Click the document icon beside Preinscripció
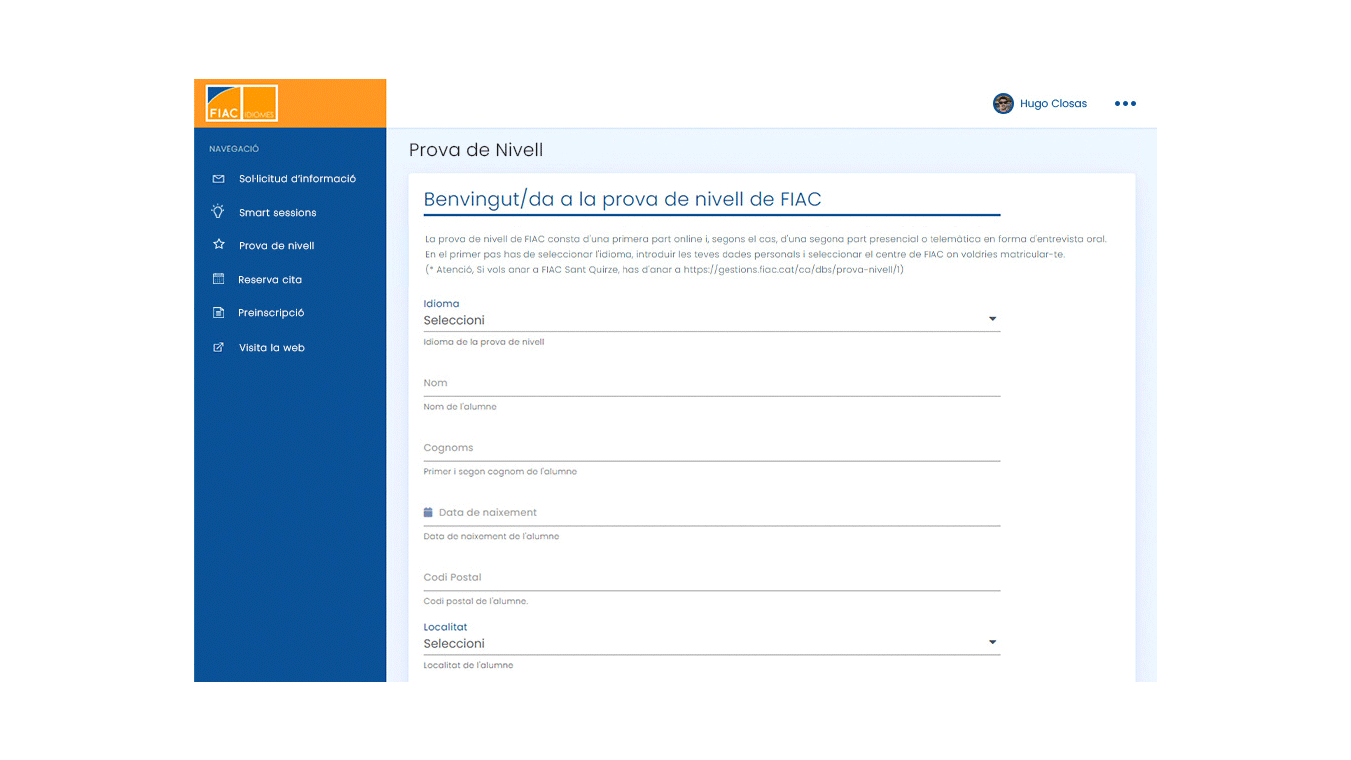The image size is (1351, 760). (218, 313)
